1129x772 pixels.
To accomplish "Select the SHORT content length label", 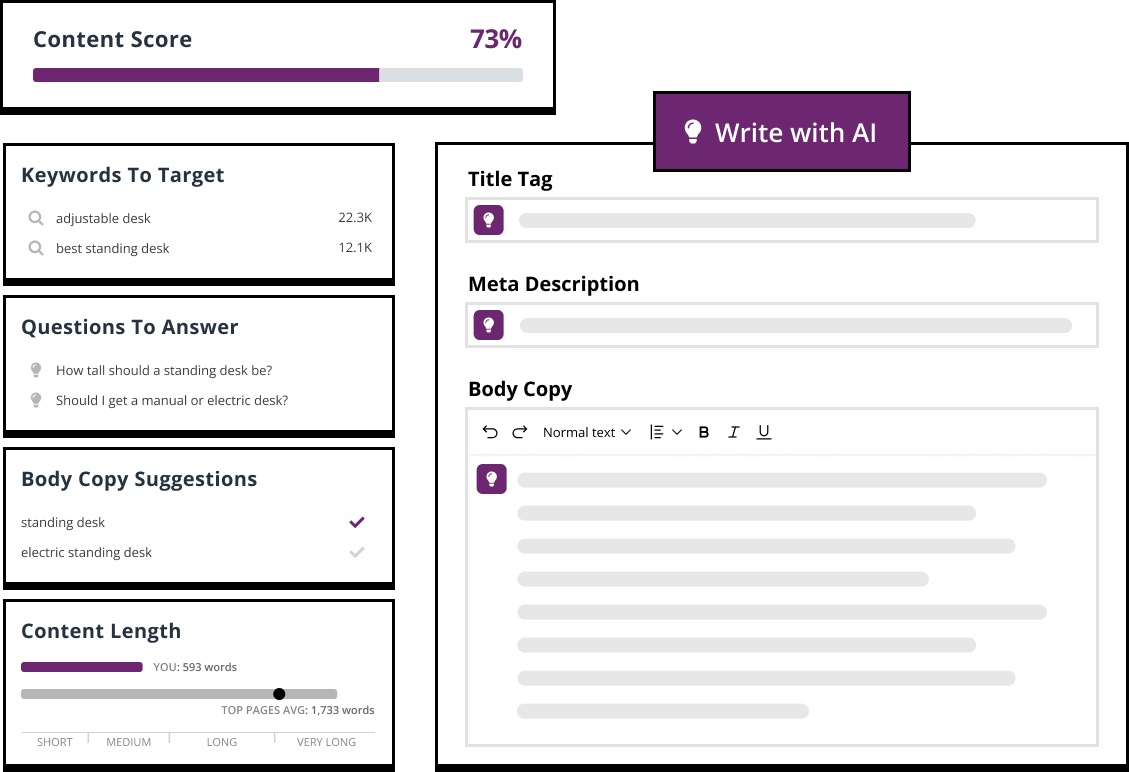I will click(x=54, y=741).
